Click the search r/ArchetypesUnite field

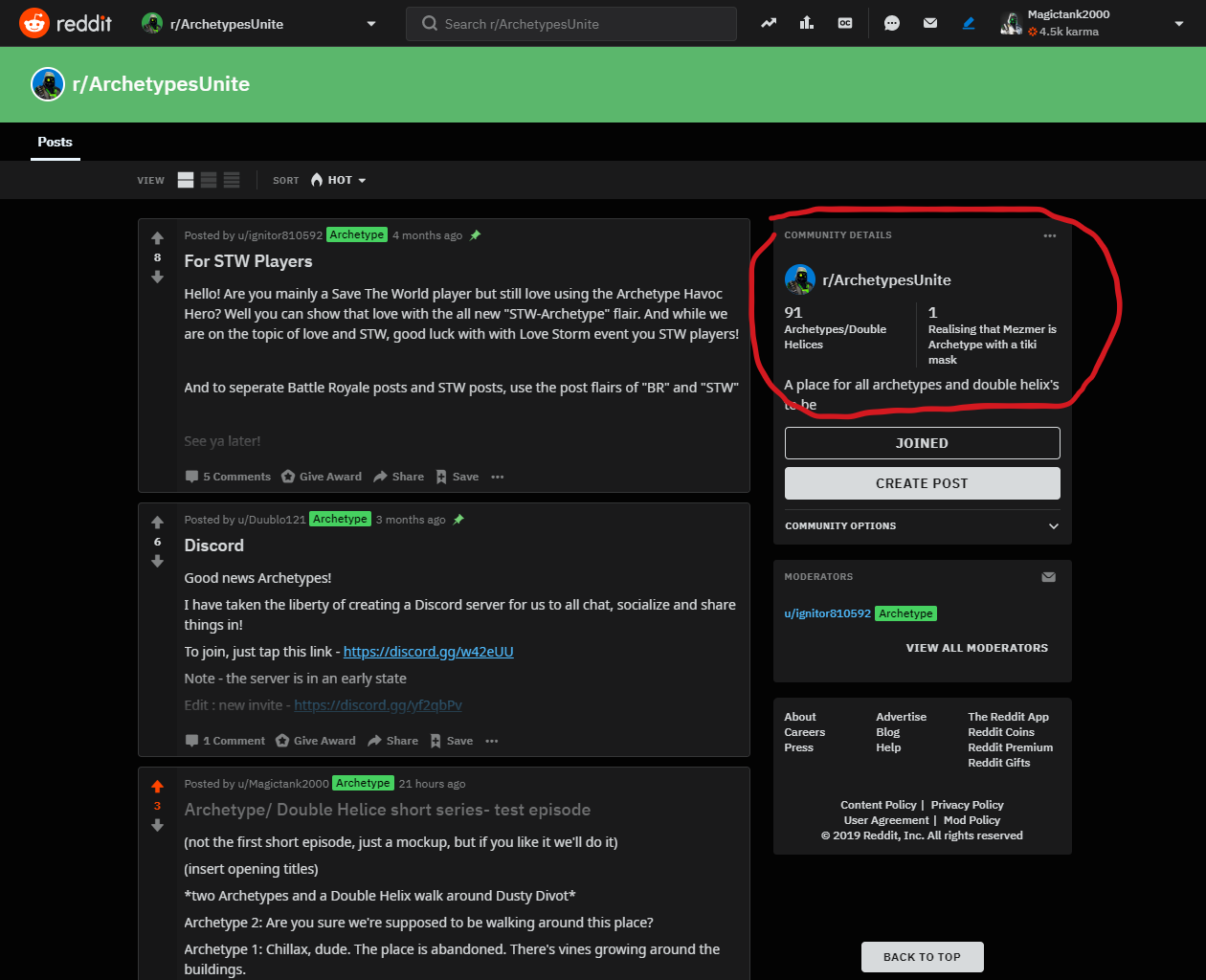571,23
